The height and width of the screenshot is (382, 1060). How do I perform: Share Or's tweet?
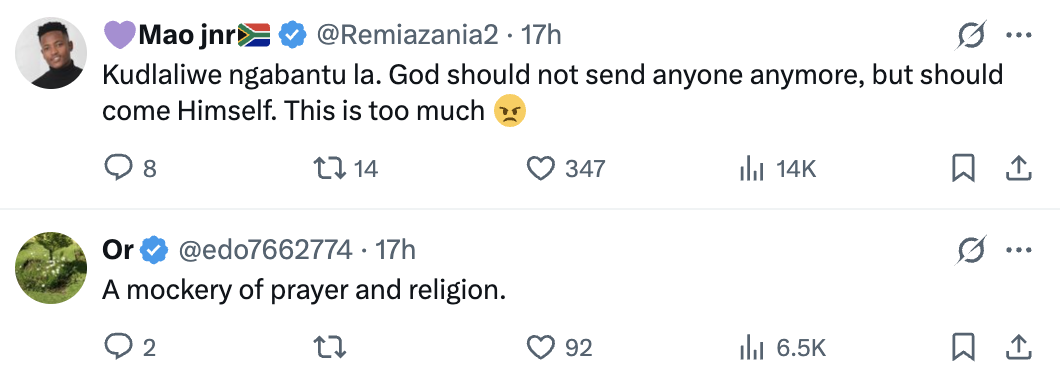(1017, 348)
